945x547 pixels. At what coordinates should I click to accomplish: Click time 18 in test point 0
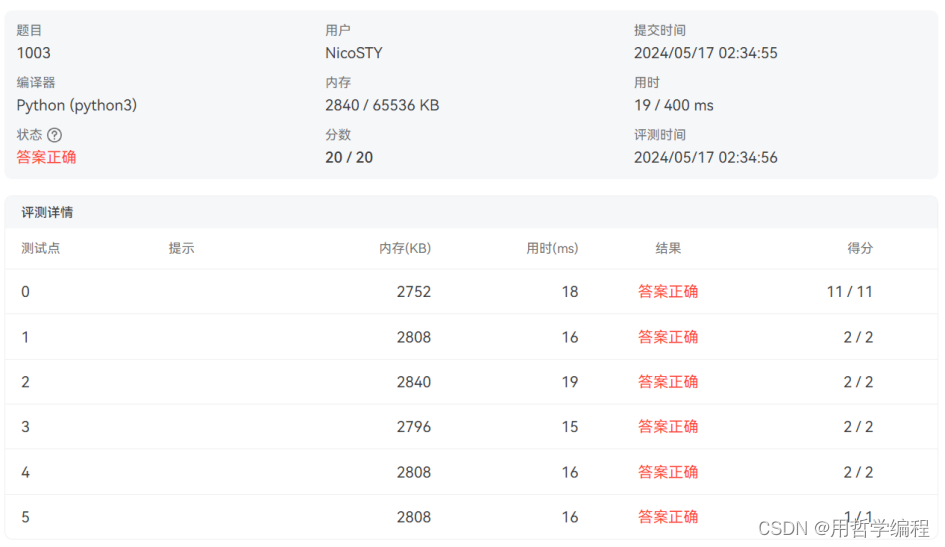click(x=570, y=292)
